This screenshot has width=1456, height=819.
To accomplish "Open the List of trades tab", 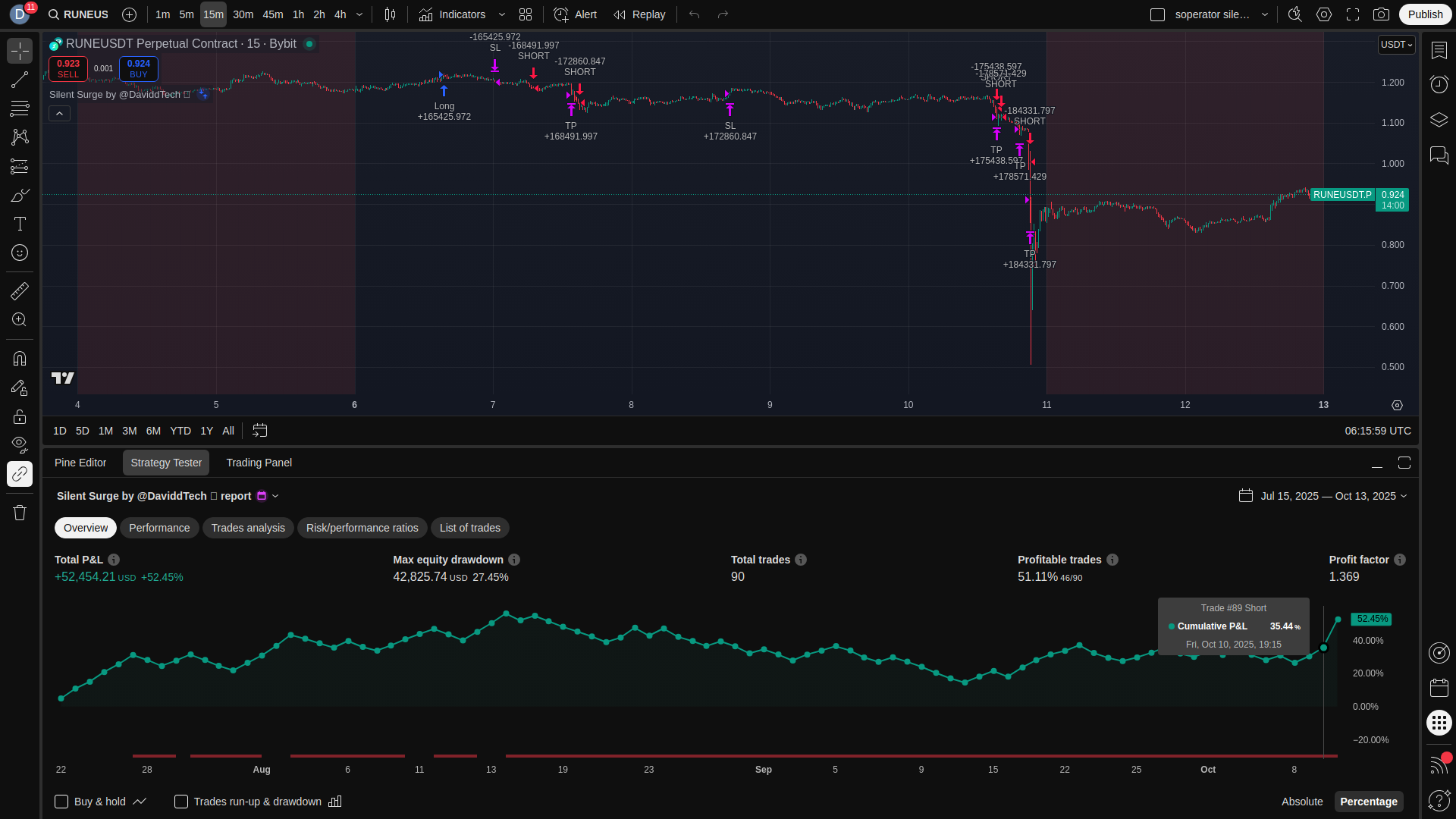I will 469,528.
